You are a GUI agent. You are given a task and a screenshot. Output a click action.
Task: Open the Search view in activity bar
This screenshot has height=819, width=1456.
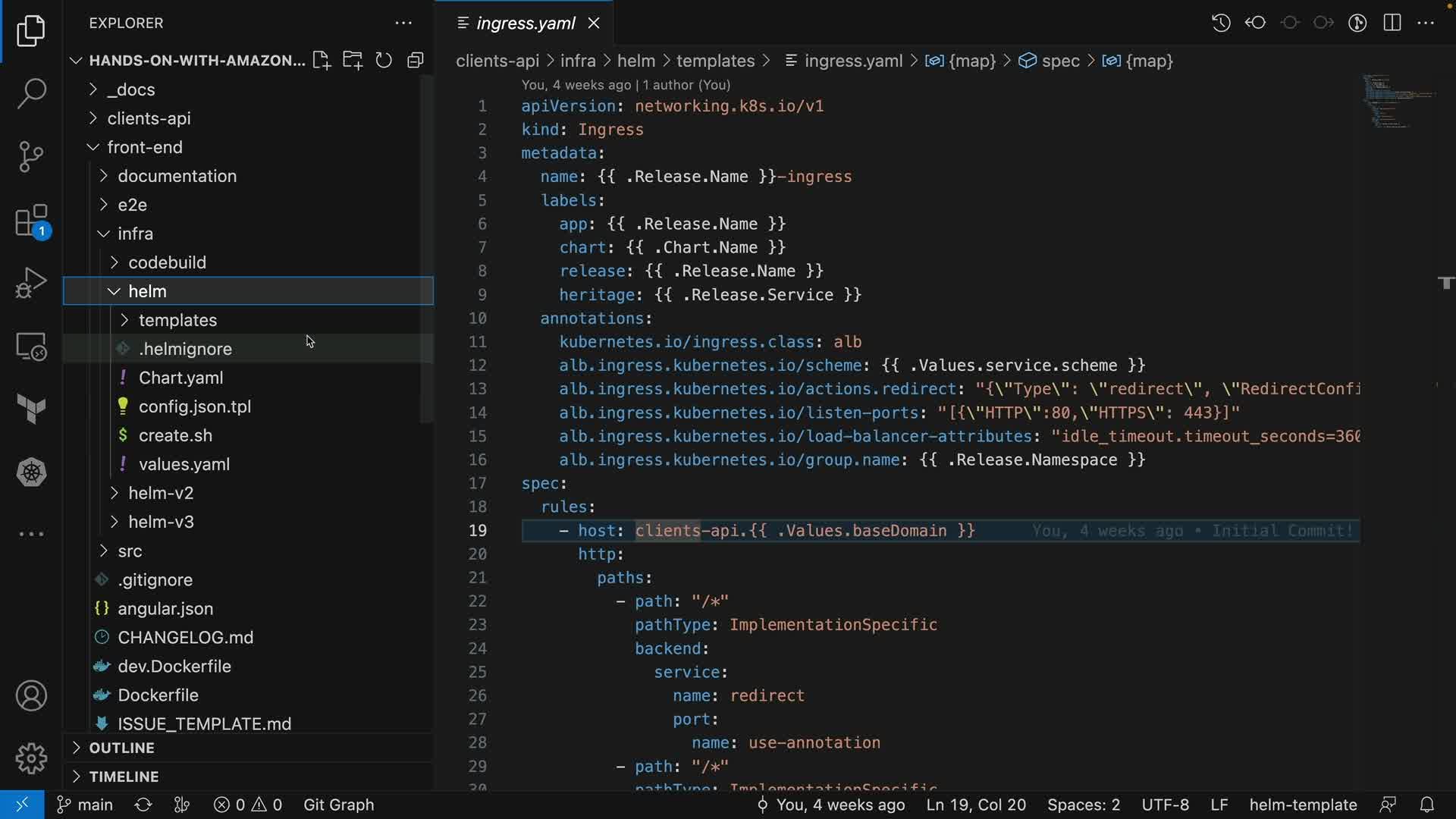31,94
